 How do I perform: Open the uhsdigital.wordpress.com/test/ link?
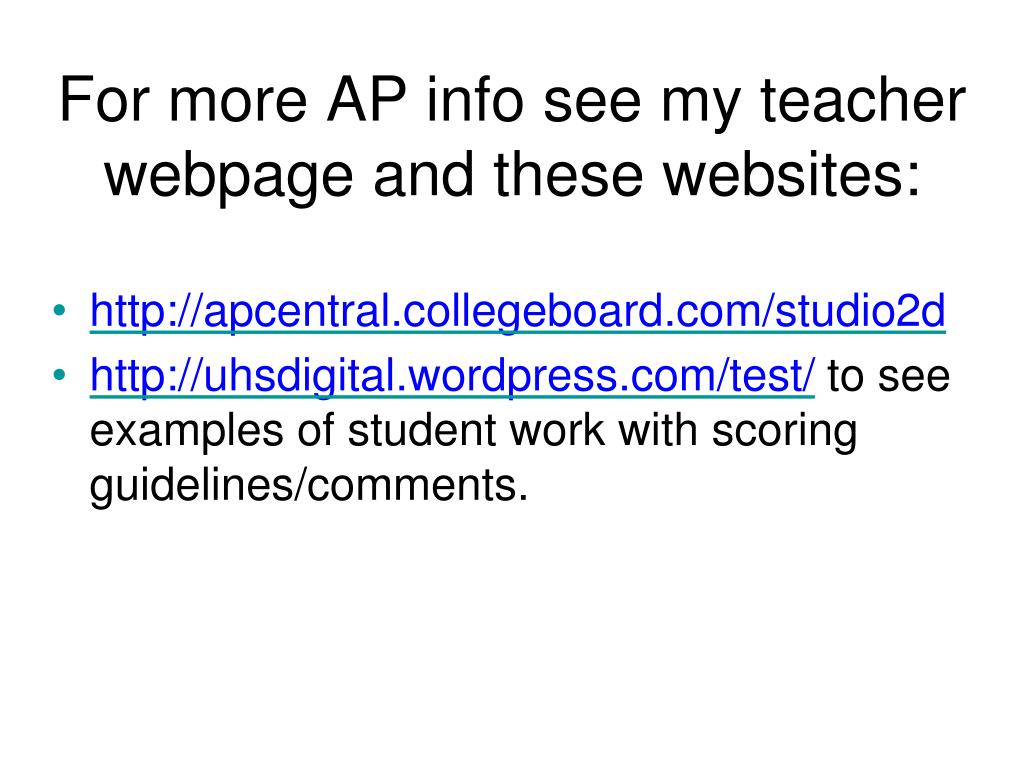tap(453, 377)
